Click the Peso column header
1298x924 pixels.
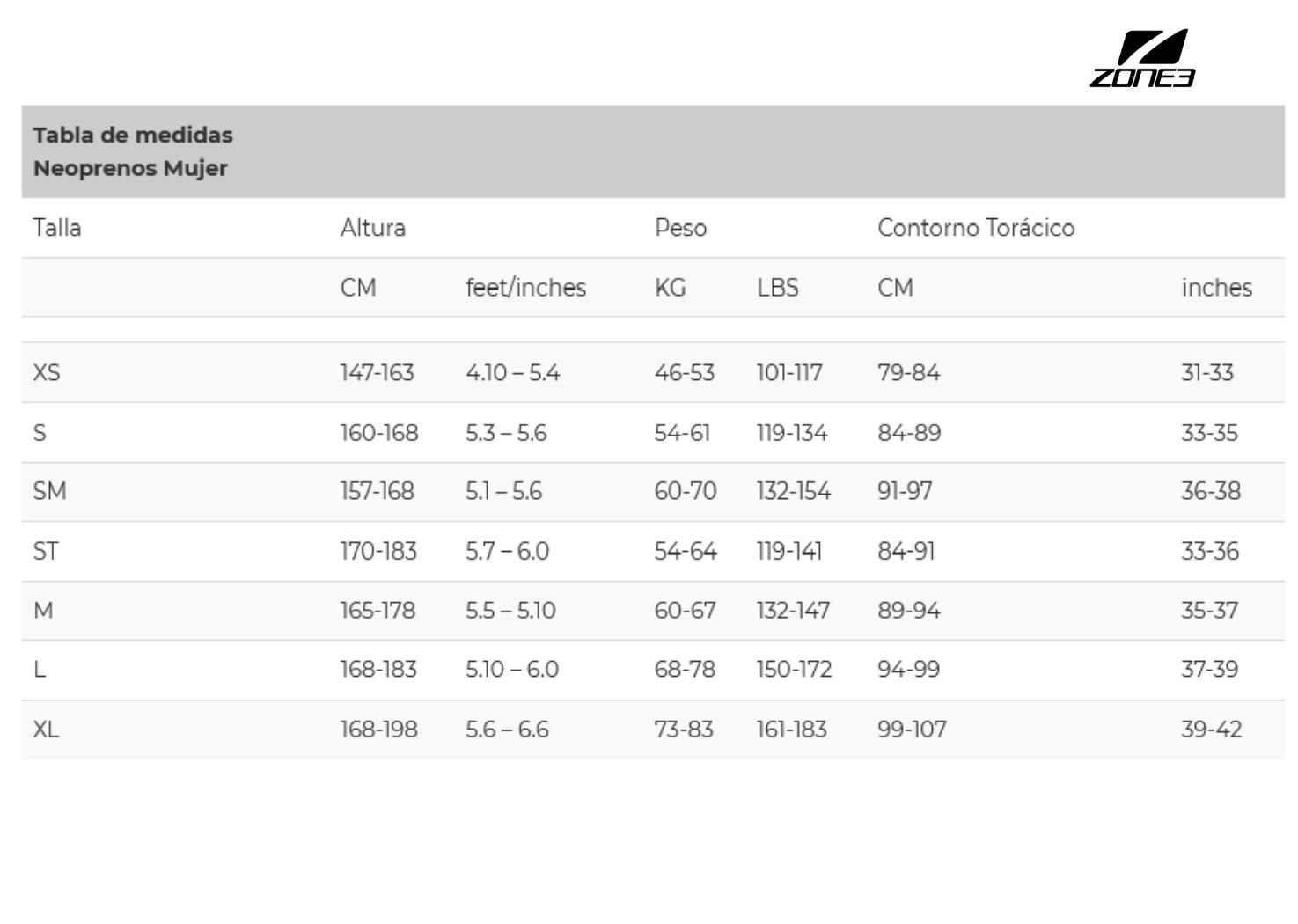(x=680, y=228)
